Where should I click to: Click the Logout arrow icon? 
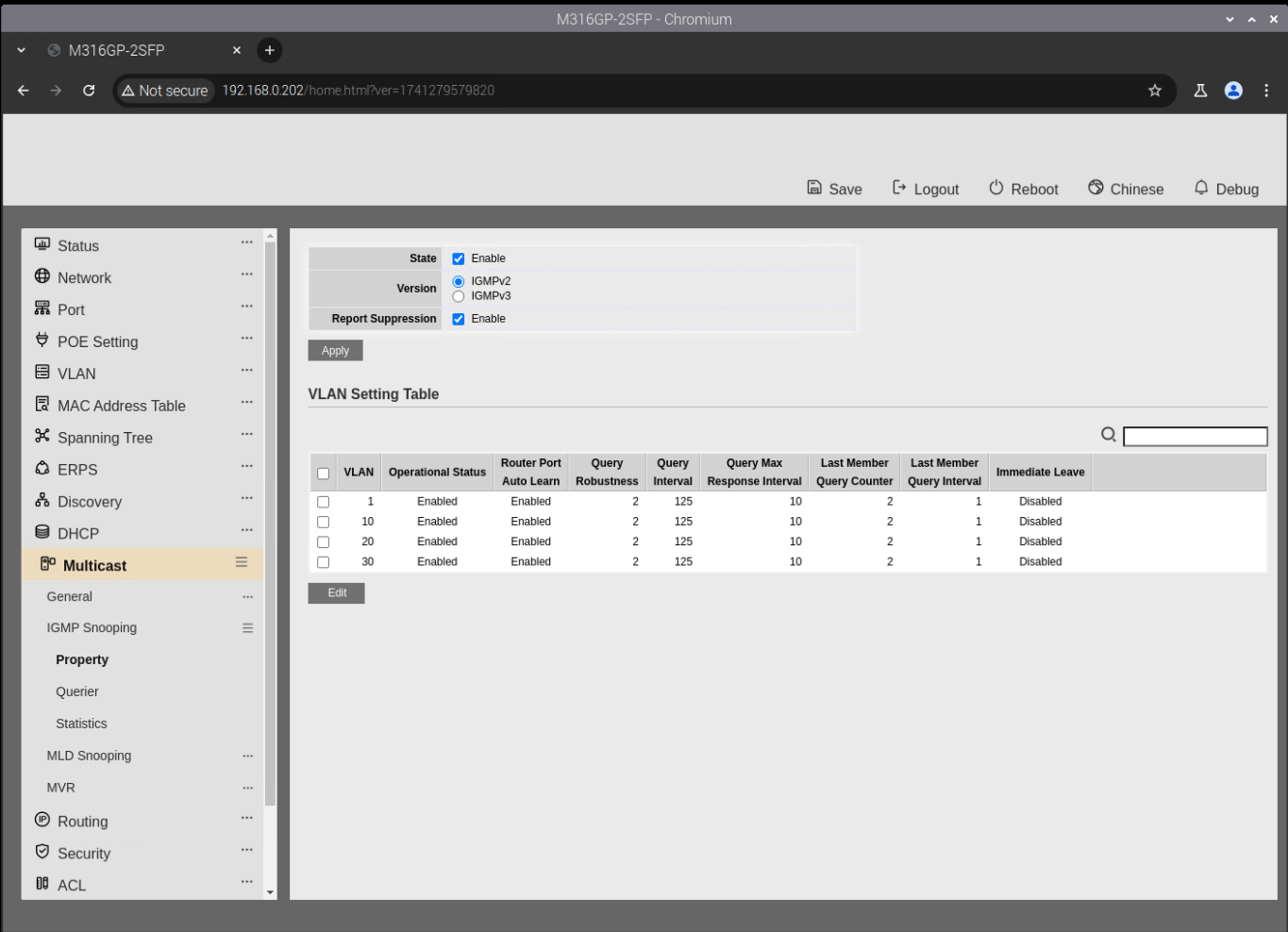point(899,188)
